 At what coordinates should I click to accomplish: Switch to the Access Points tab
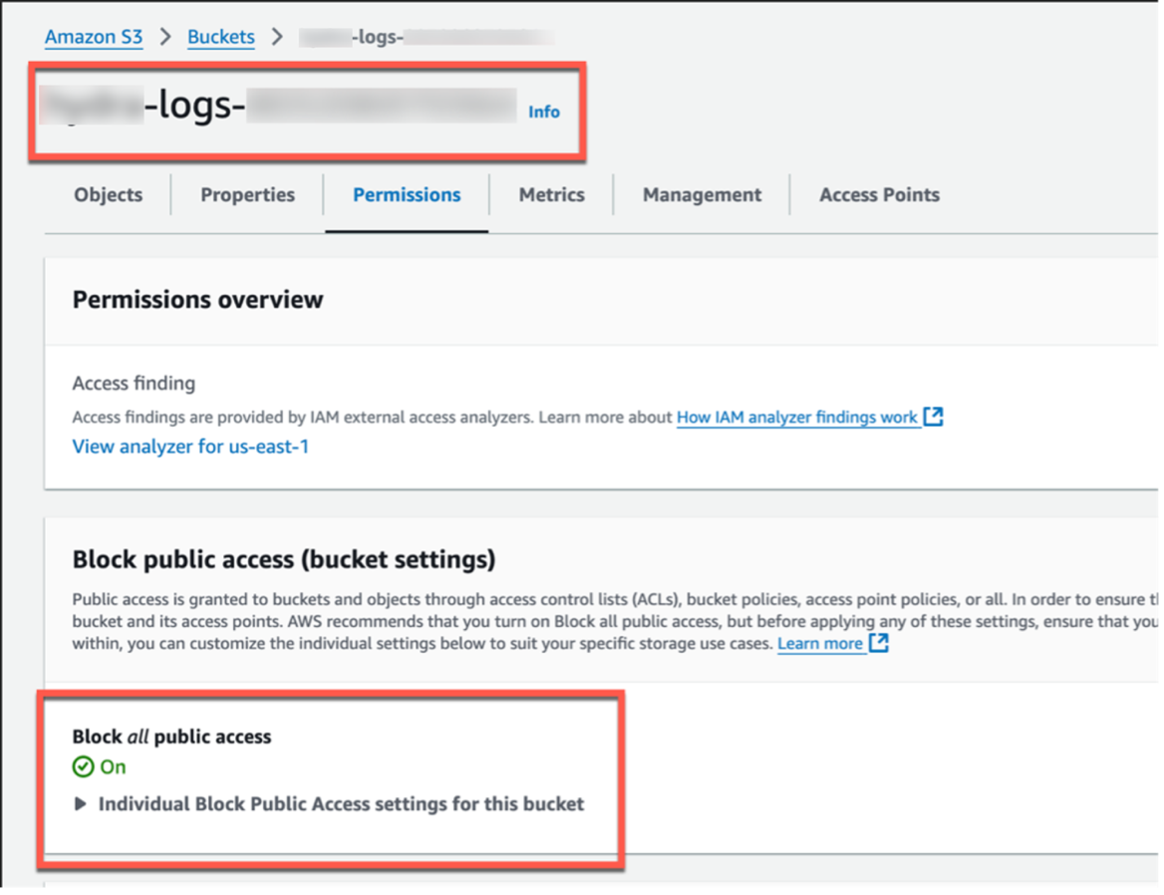click(879, 195)
